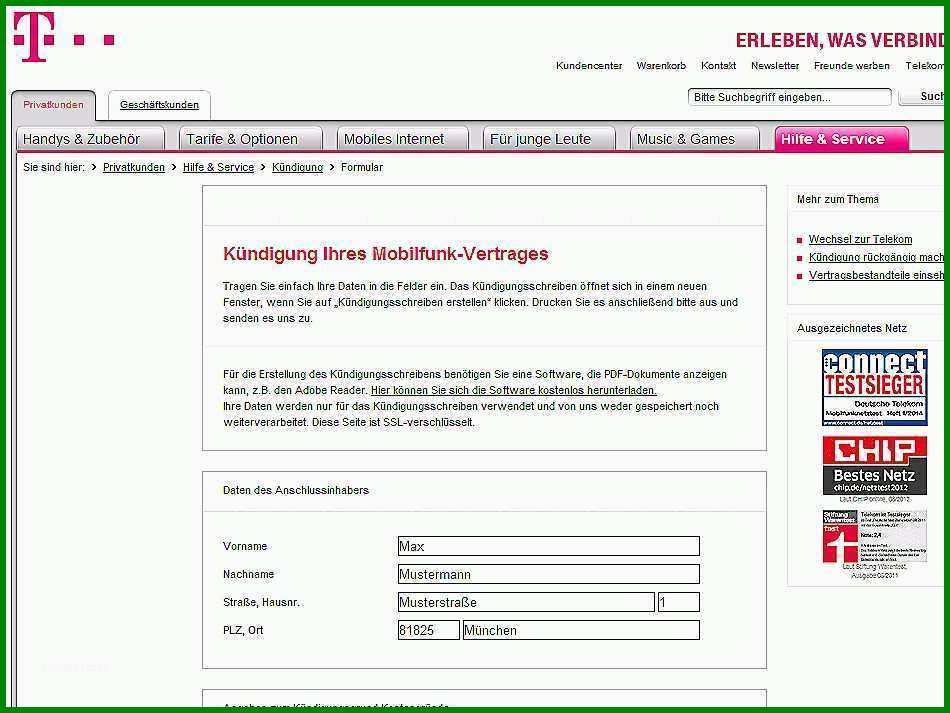Viewport: 950px width, 713px height.
Task: Click Kündigung breadcrumb link
Action: (x=297, y=167)
